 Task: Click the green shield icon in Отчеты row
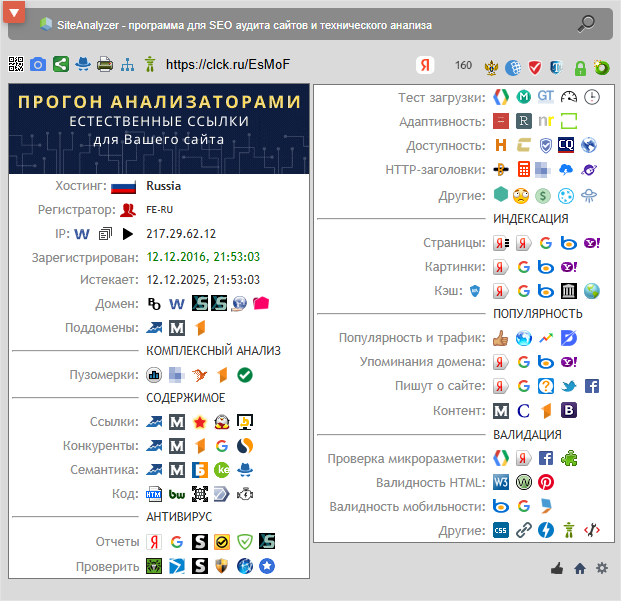245,542
